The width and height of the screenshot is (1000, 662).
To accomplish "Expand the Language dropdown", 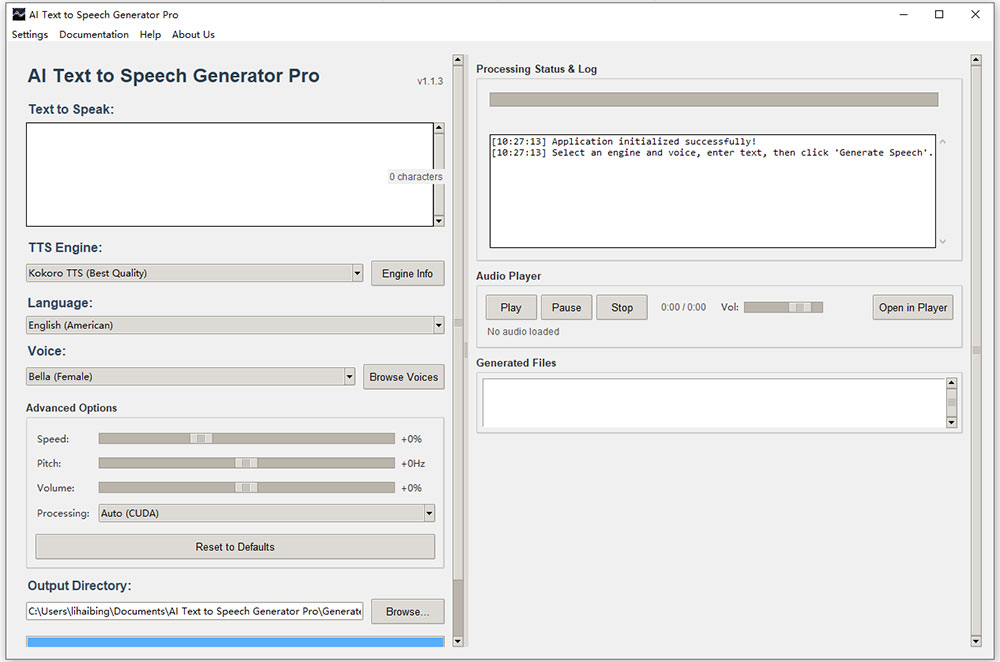I will 235,325.
